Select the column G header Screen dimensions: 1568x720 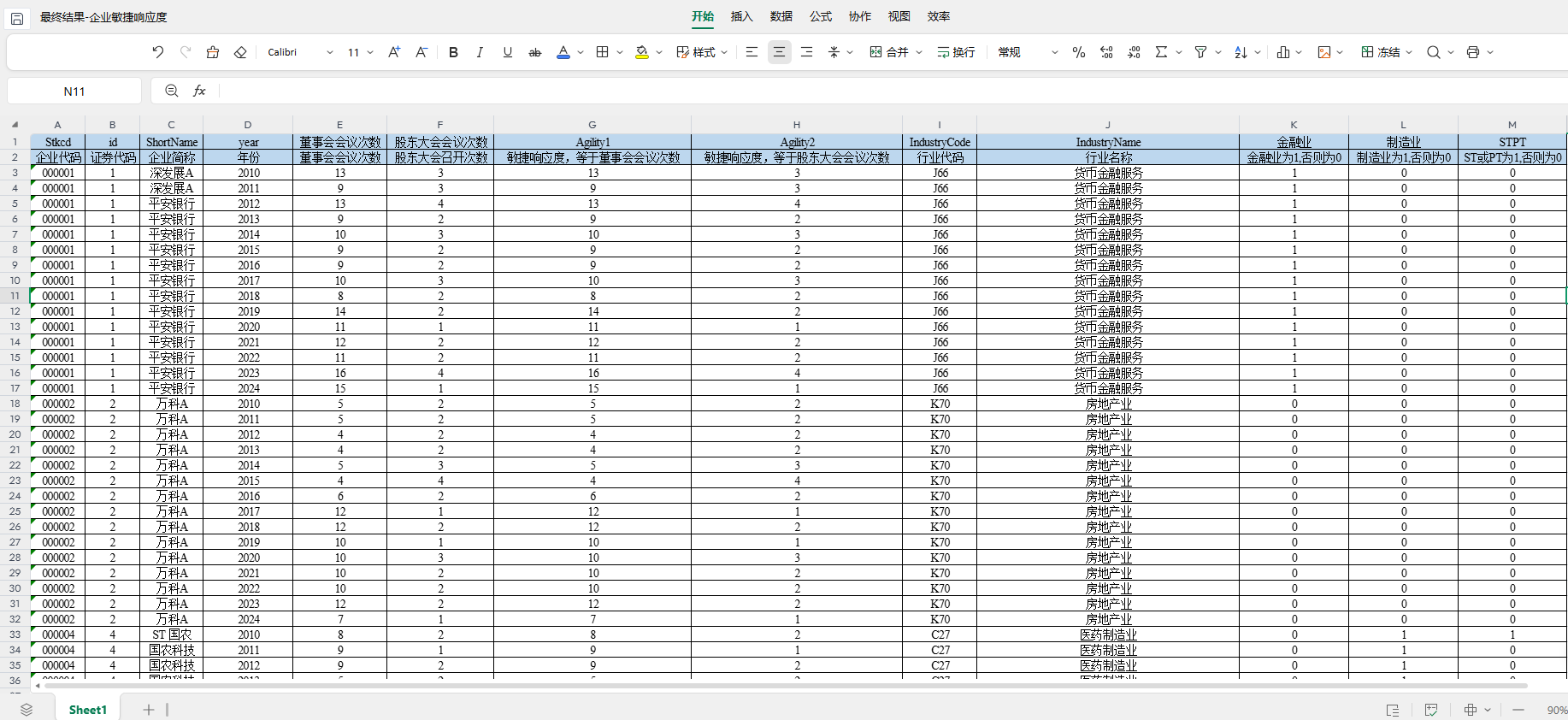point(592,125)
